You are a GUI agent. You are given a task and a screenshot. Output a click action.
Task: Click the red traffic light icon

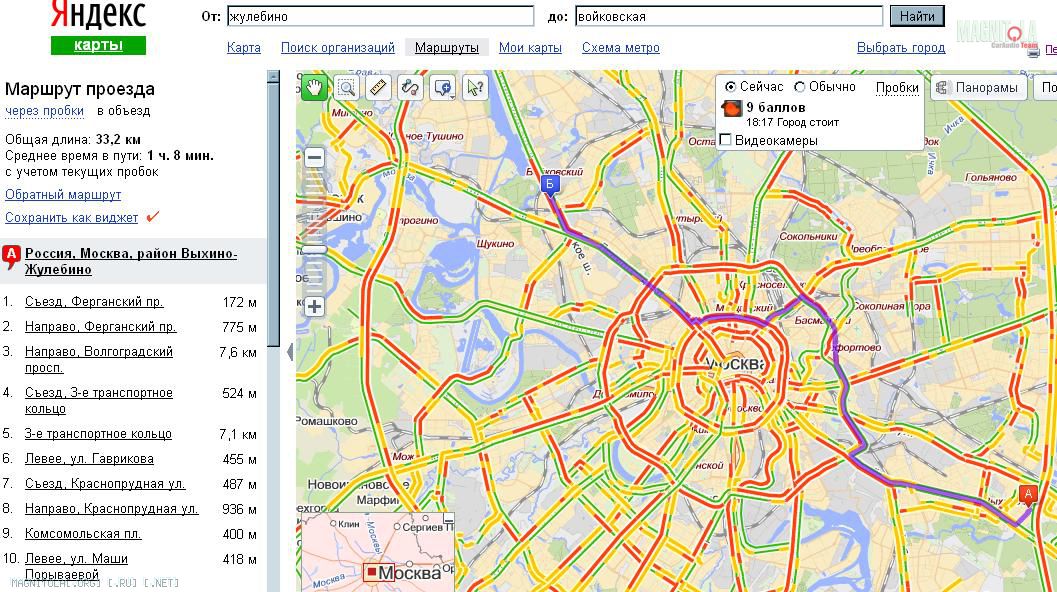coord(731,108)
